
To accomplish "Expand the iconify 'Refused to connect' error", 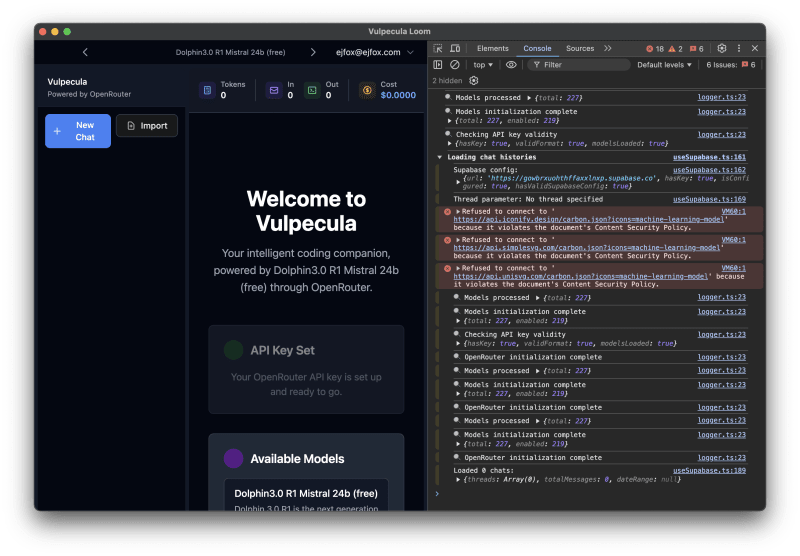I will (x=458, y=211).
